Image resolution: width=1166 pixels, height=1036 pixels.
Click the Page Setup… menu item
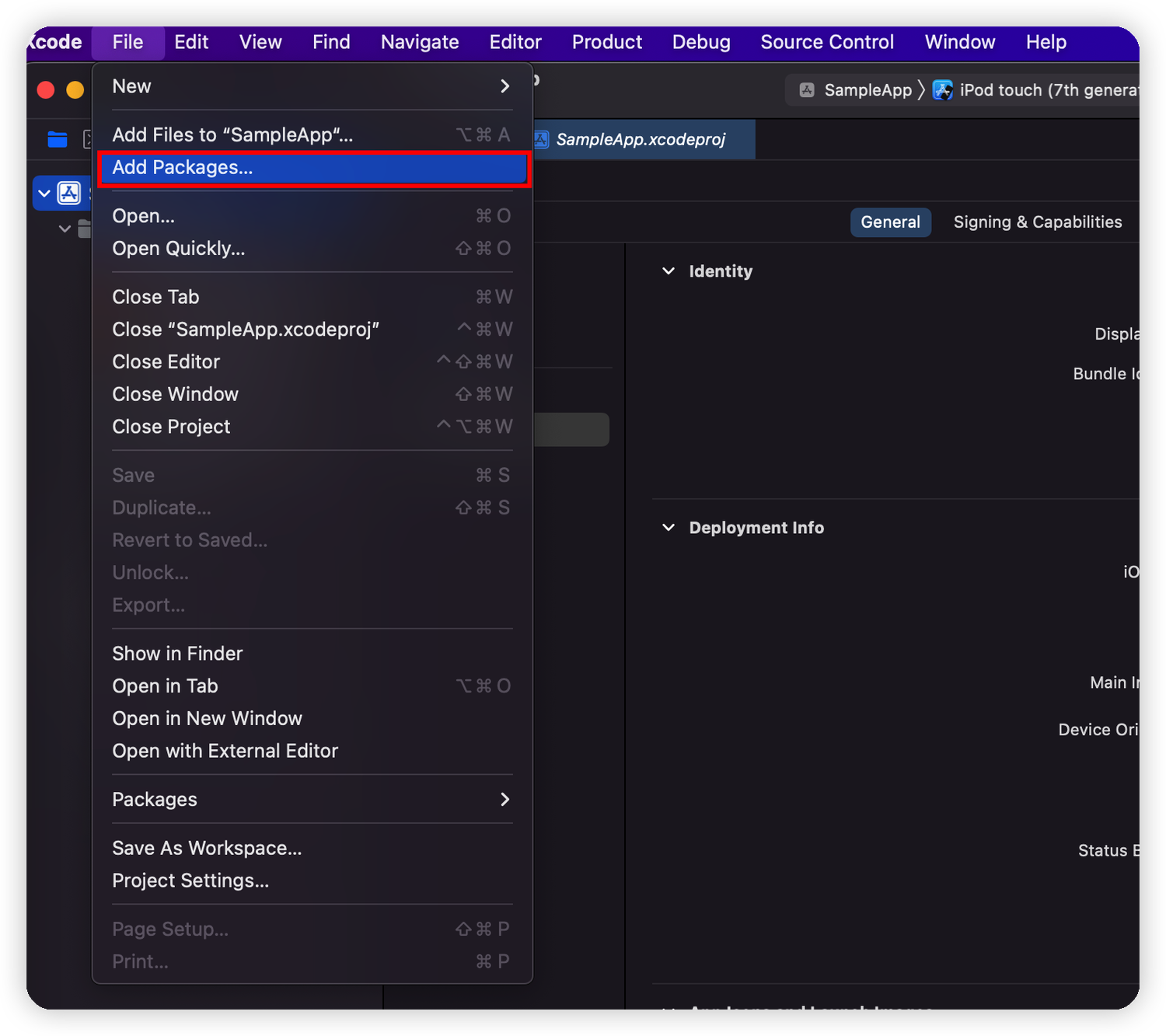(312, 930)
